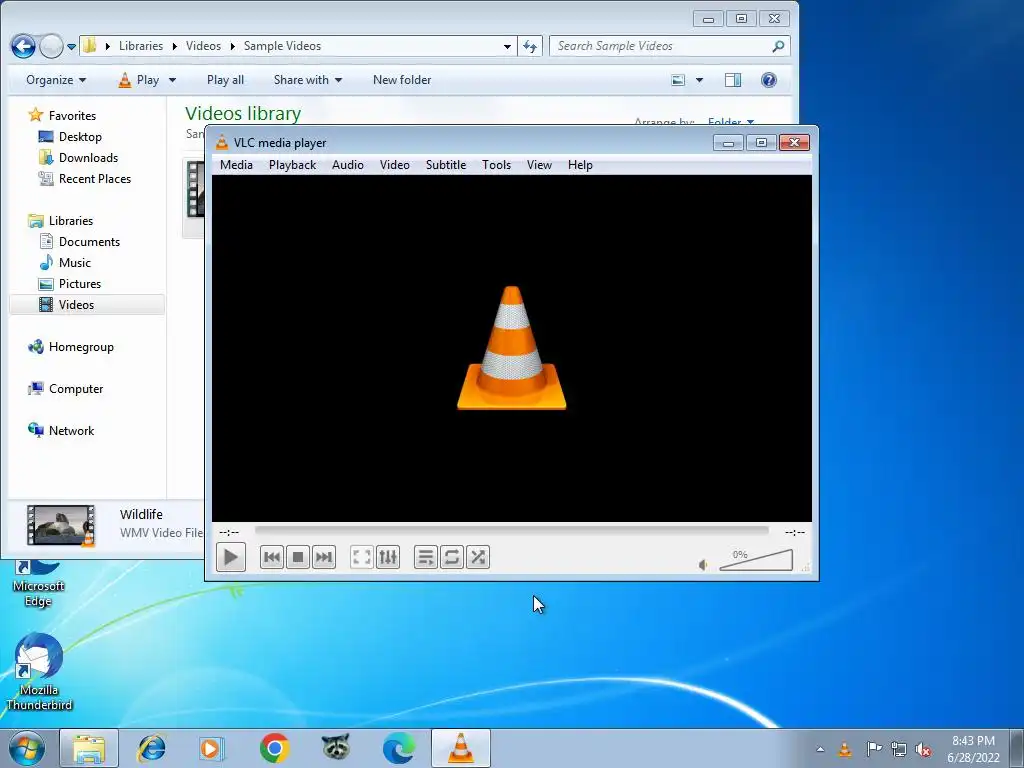Toggle loop mode in VLC
Viewport: 1024px width, 768px height.
coord(452,557)
